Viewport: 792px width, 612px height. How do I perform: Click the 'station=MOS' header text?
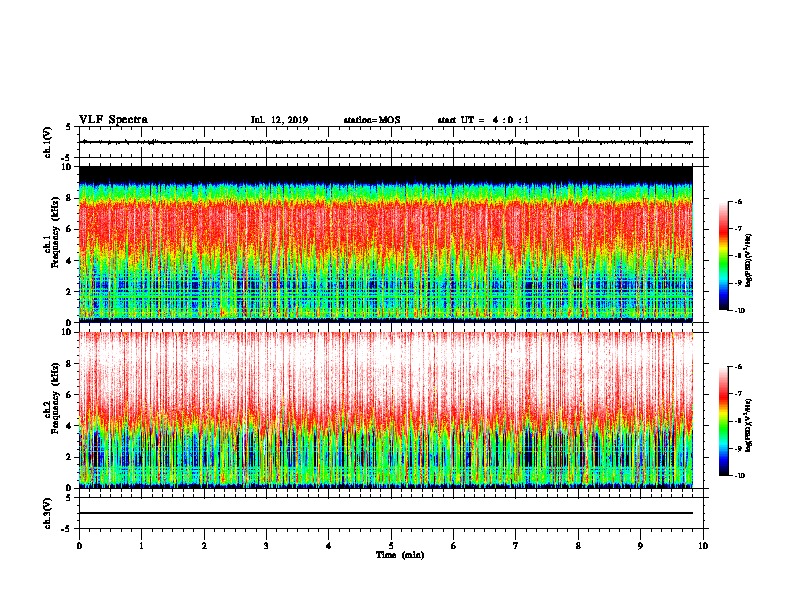tap(372, 120)
